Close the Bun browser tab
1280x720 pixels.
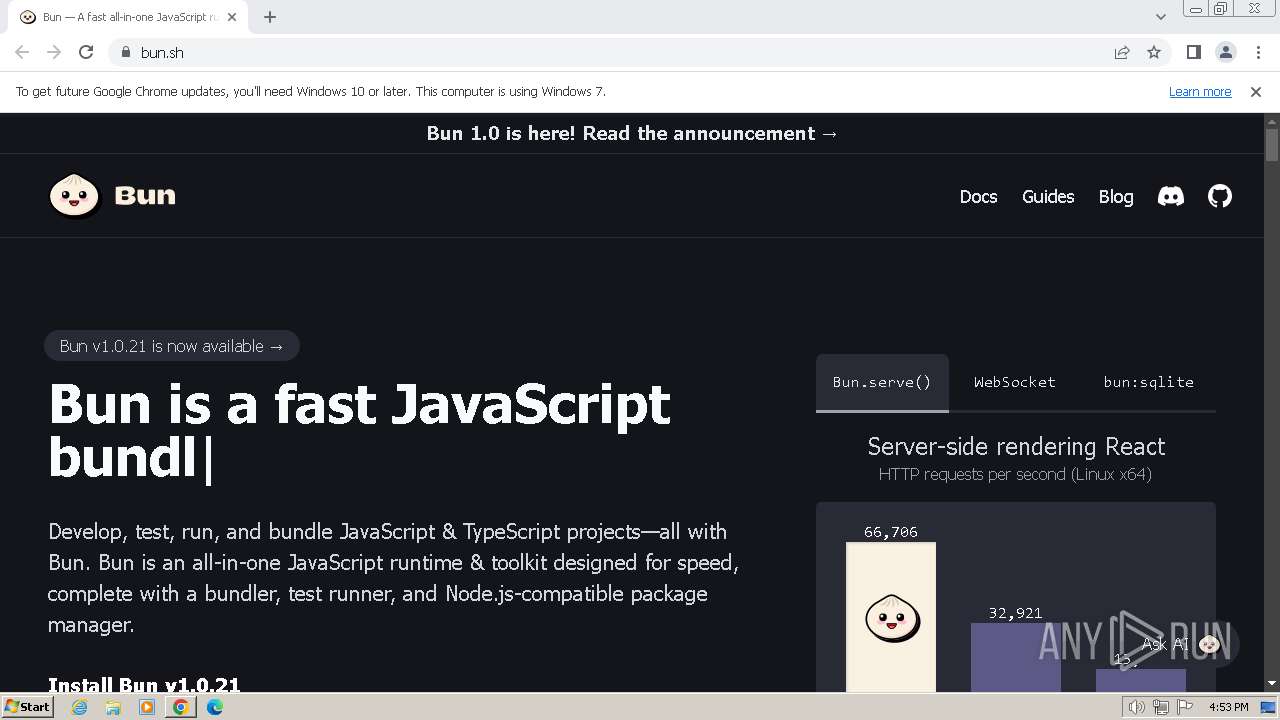point(233,16)
